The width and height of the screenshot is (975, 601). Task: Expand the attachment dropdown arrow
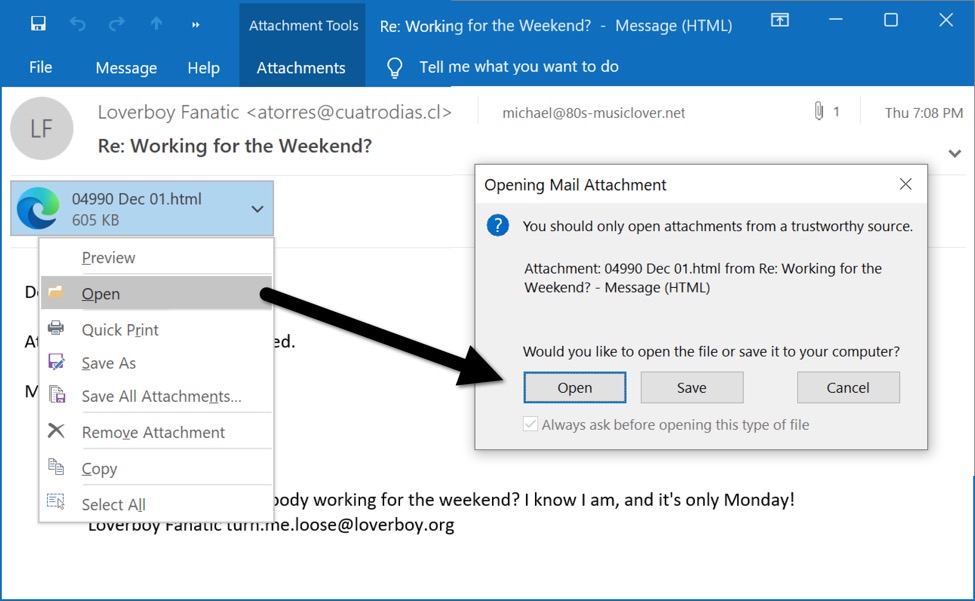(257, 209)
